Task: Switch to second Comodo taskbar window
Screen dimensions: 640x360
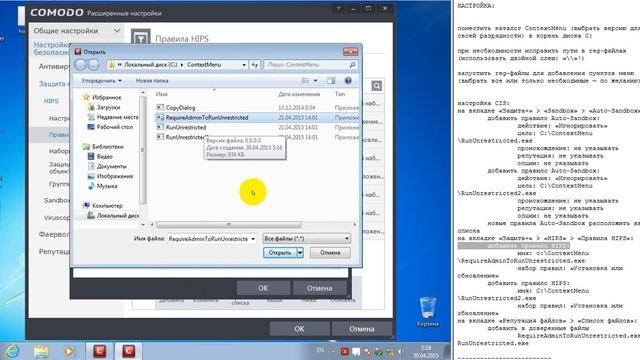Action: (129, 351)
